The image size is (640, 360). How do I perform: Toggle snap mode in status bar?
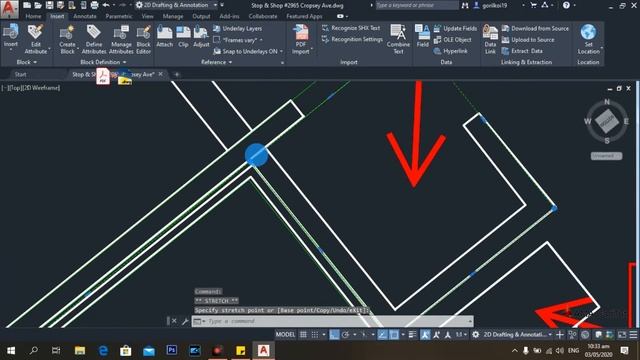[315, 335]
